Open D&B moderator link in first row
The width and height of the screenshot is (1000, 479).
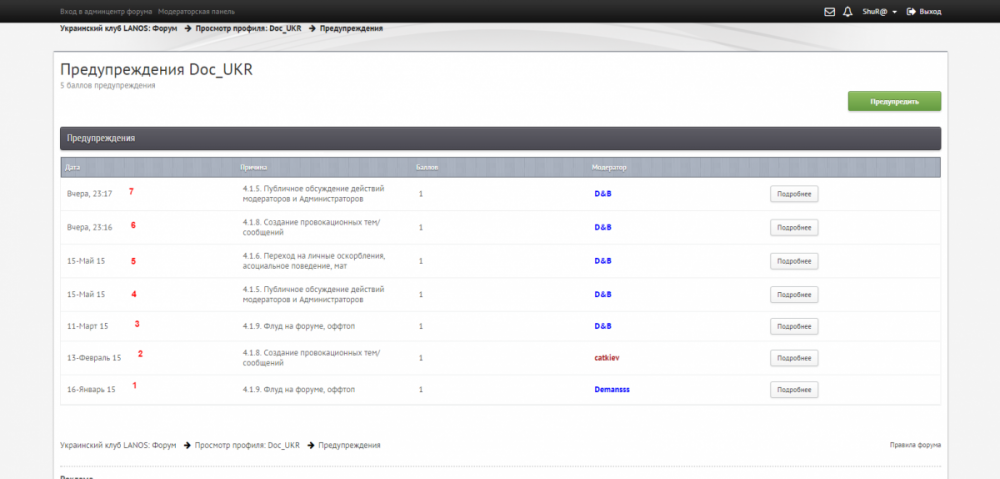point(602,193)
